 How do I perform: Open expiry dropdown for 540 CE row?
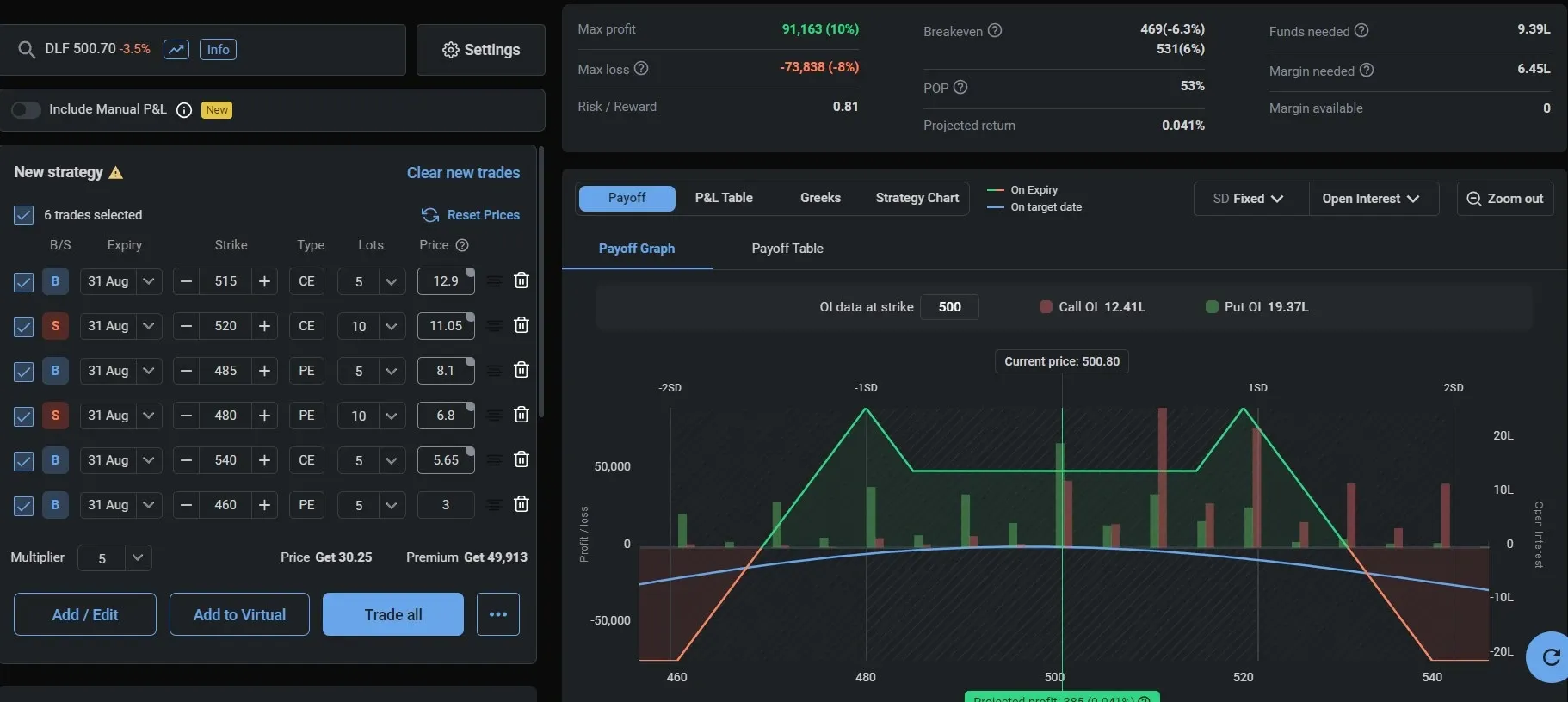coord(149,460)
